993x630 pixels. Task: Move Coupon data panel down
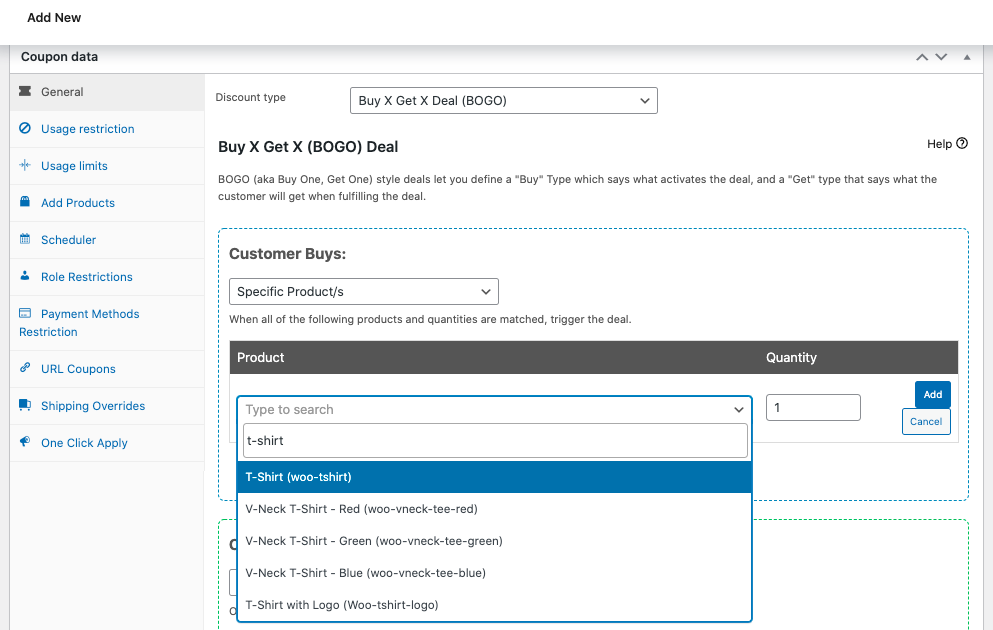point(942,57)
